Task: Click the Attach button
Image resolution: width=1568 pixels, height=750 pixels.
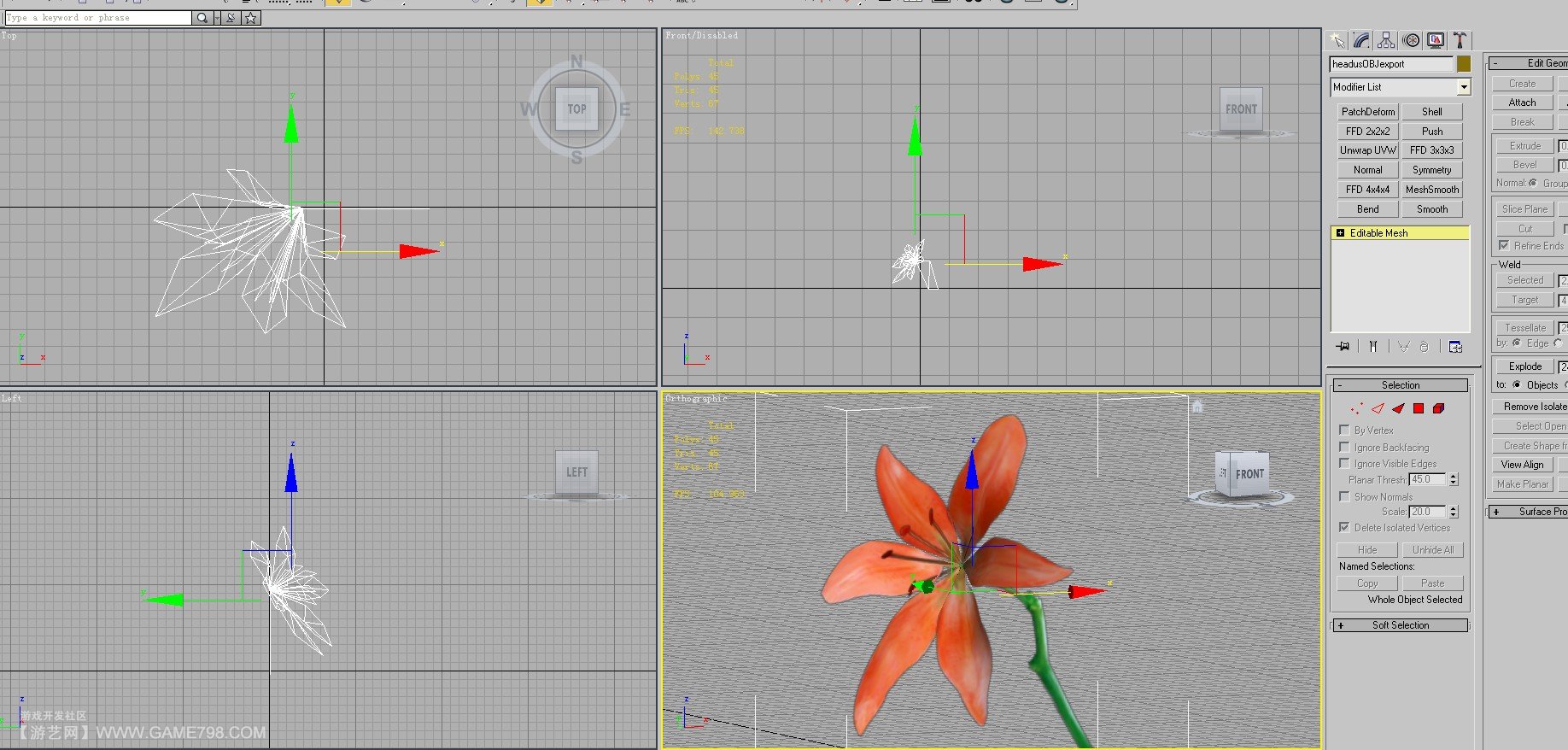Action: tap(1522, 103)
